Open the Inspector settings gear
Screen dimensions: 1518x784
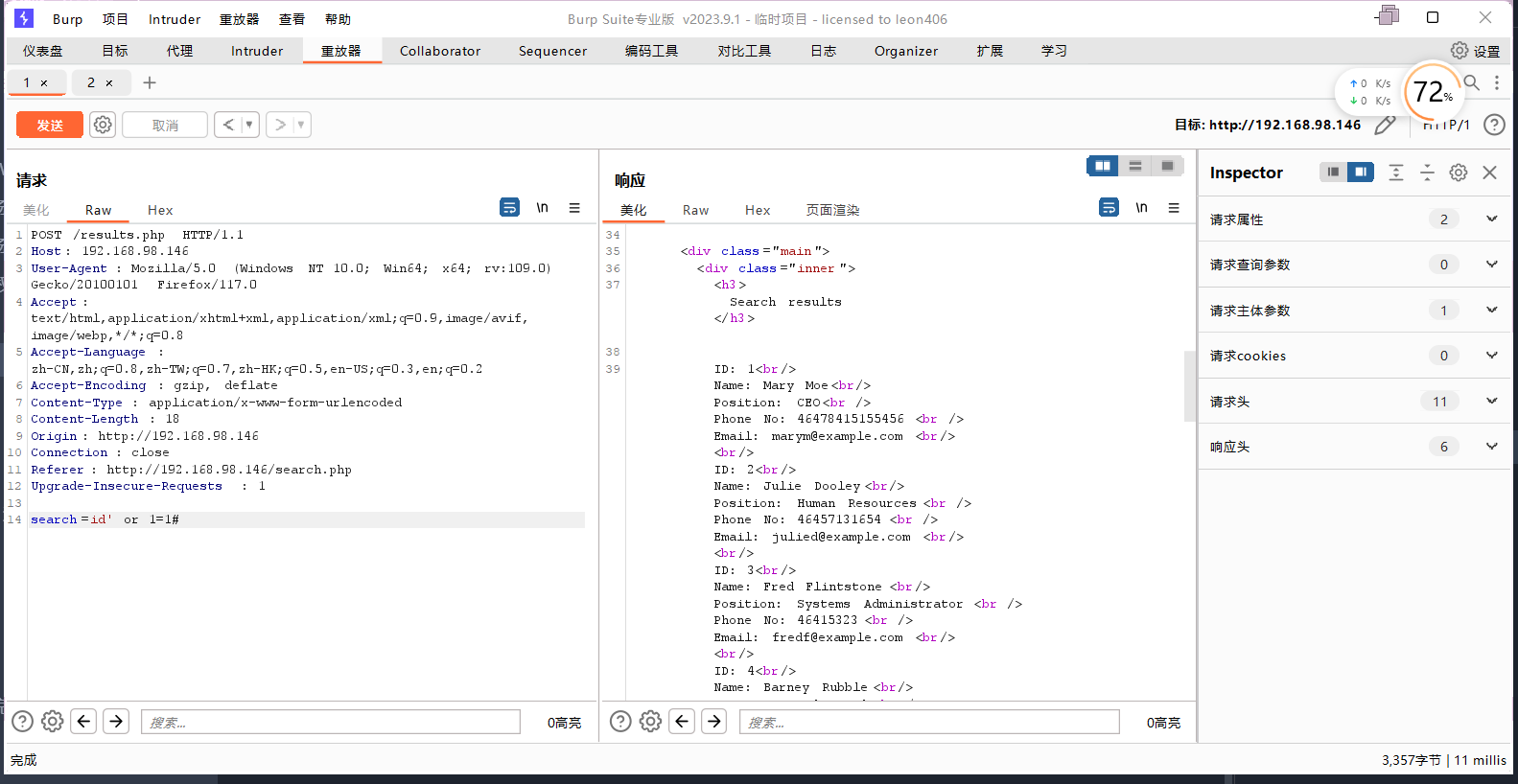tap(1459, 173)
